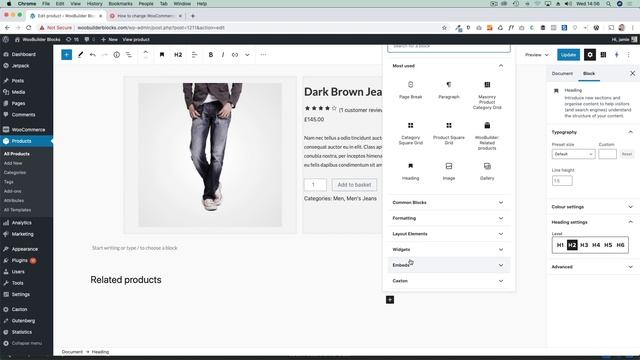
Task: Click the font size Reset button
Action: coord(627,154)
